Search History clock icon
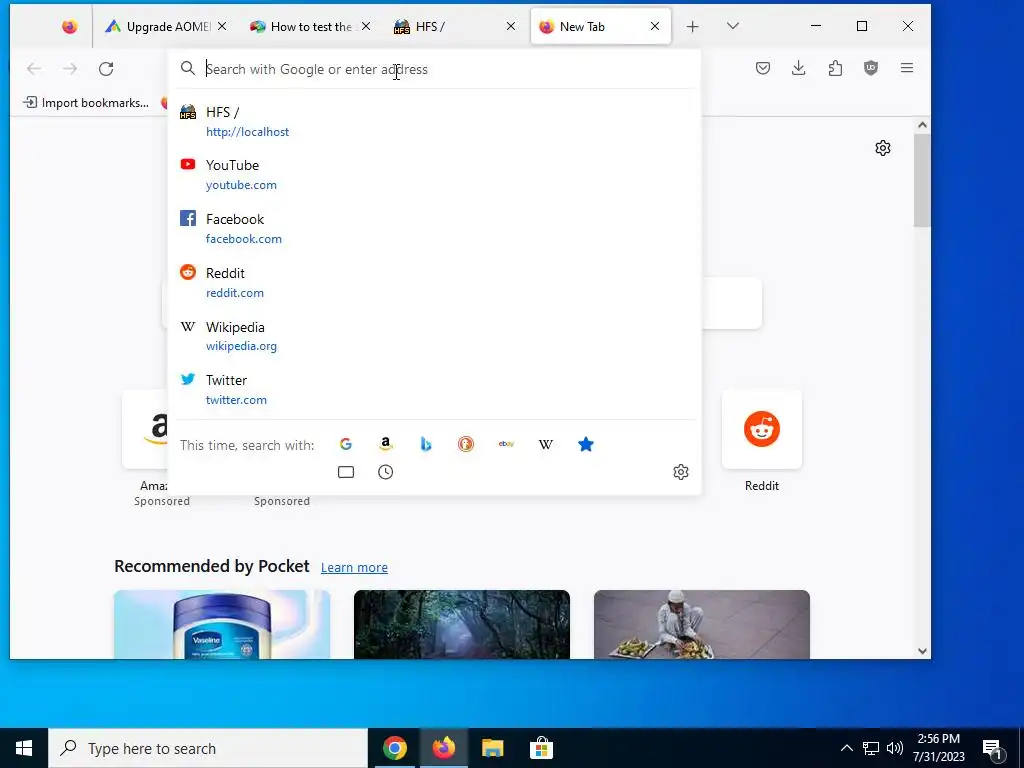 386,472
